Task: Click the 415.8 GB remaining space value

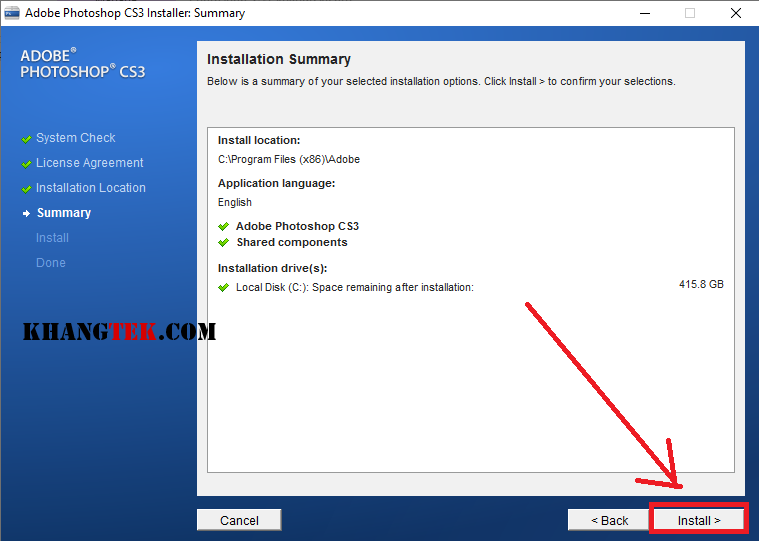Action: 701,285
